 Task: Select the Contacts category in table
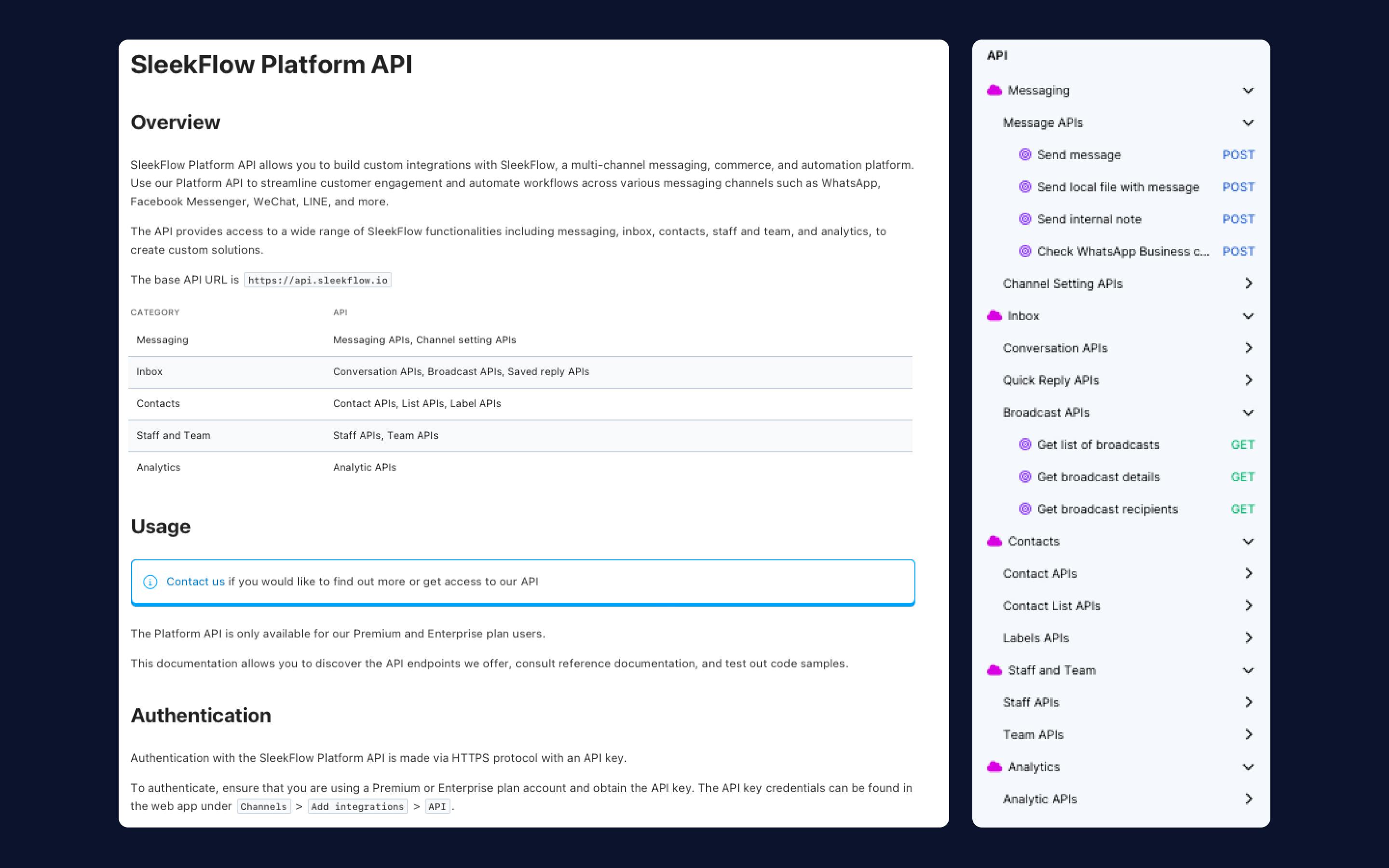[x=158, y=403]
